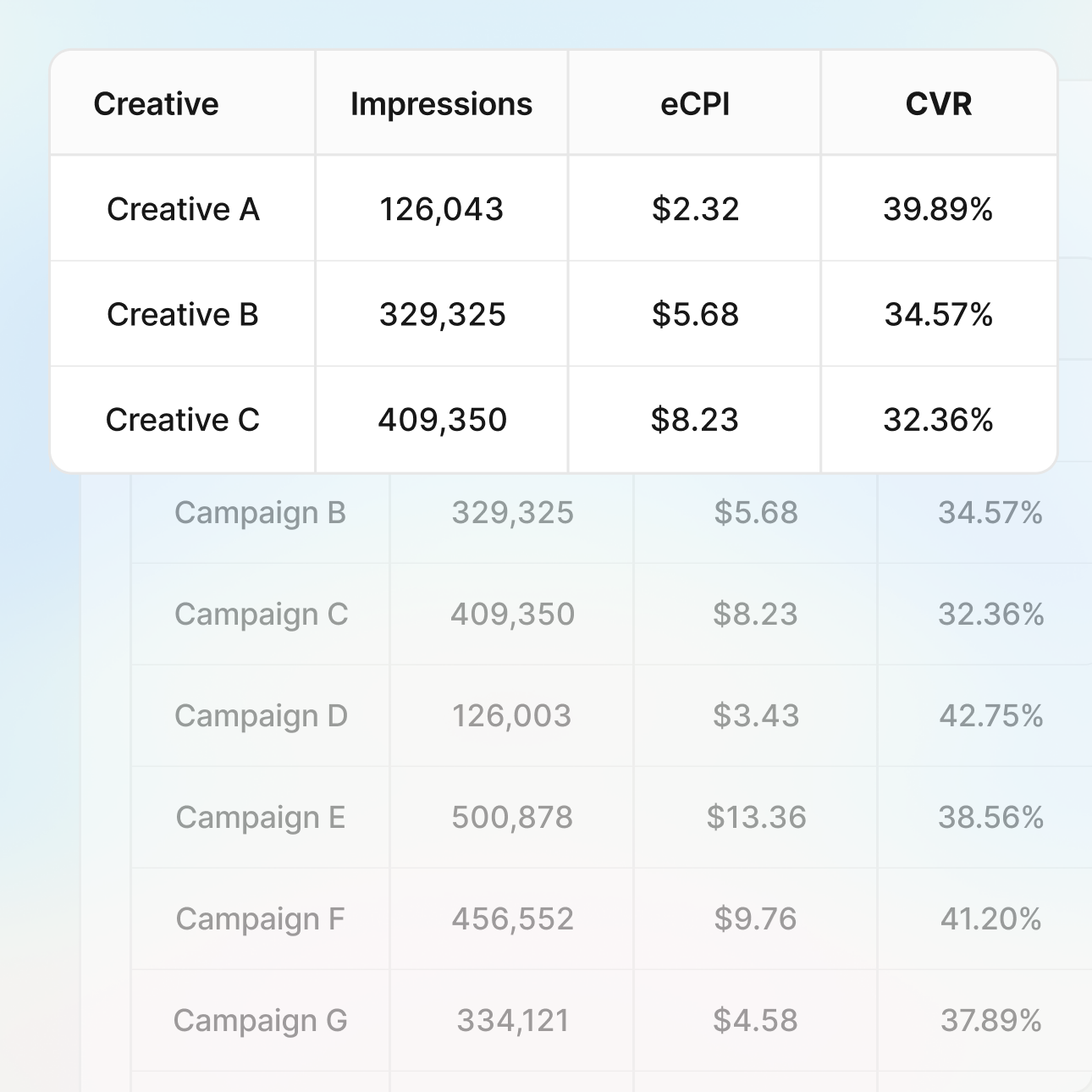
Task: Click the eCPI column header
Action: coord(695,104)
